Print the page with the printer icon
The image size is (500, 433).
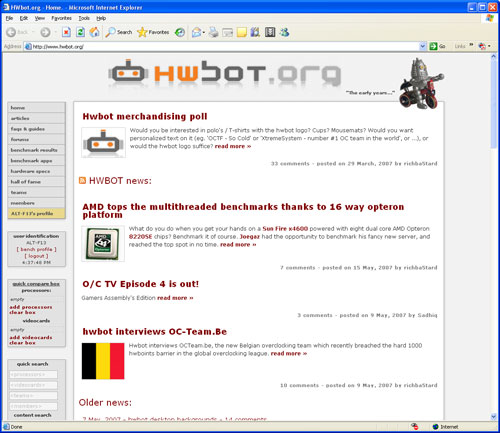coord(214,32)
